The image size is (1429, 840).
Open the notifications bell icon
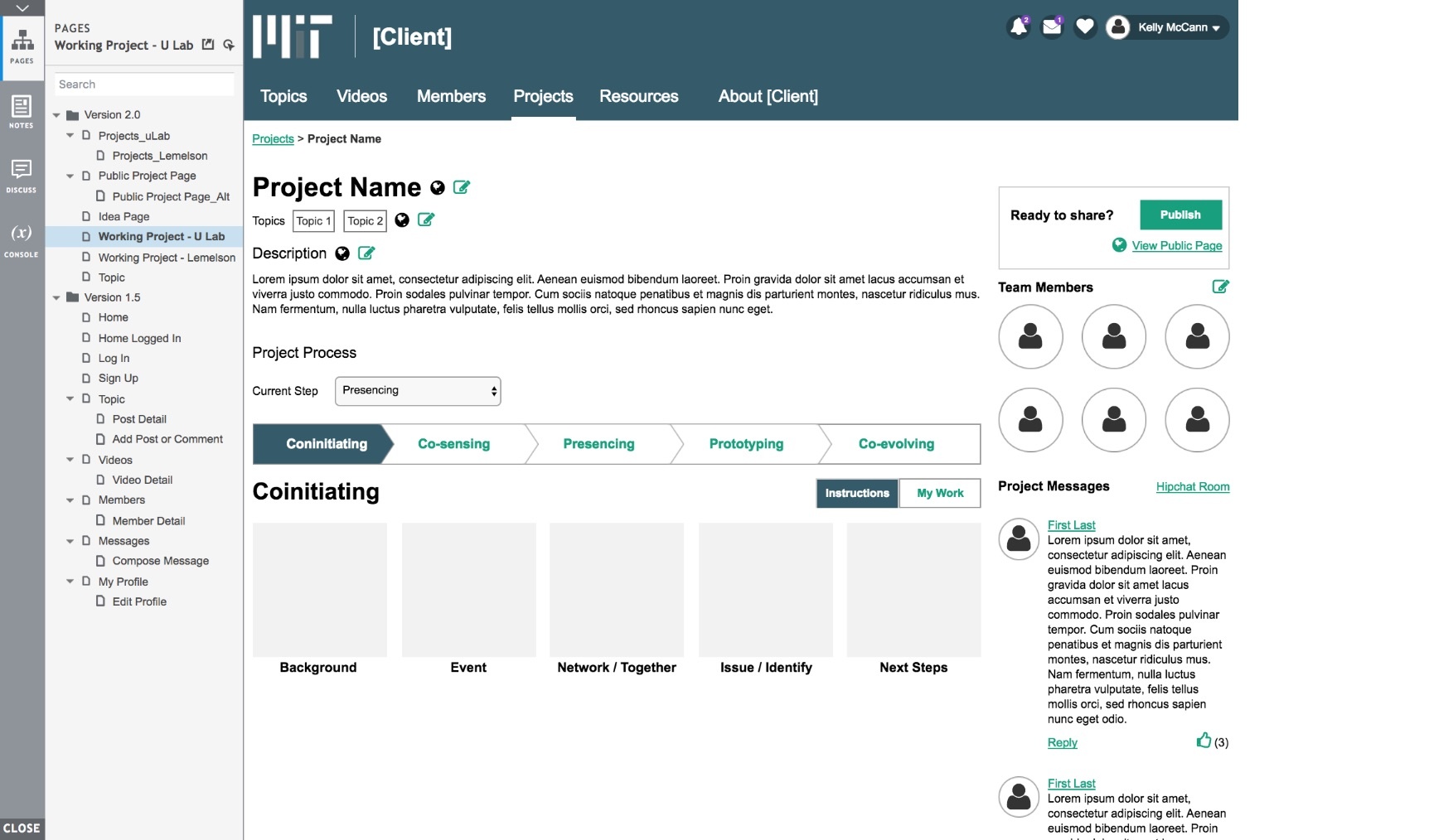click(x=1018, y=27)
